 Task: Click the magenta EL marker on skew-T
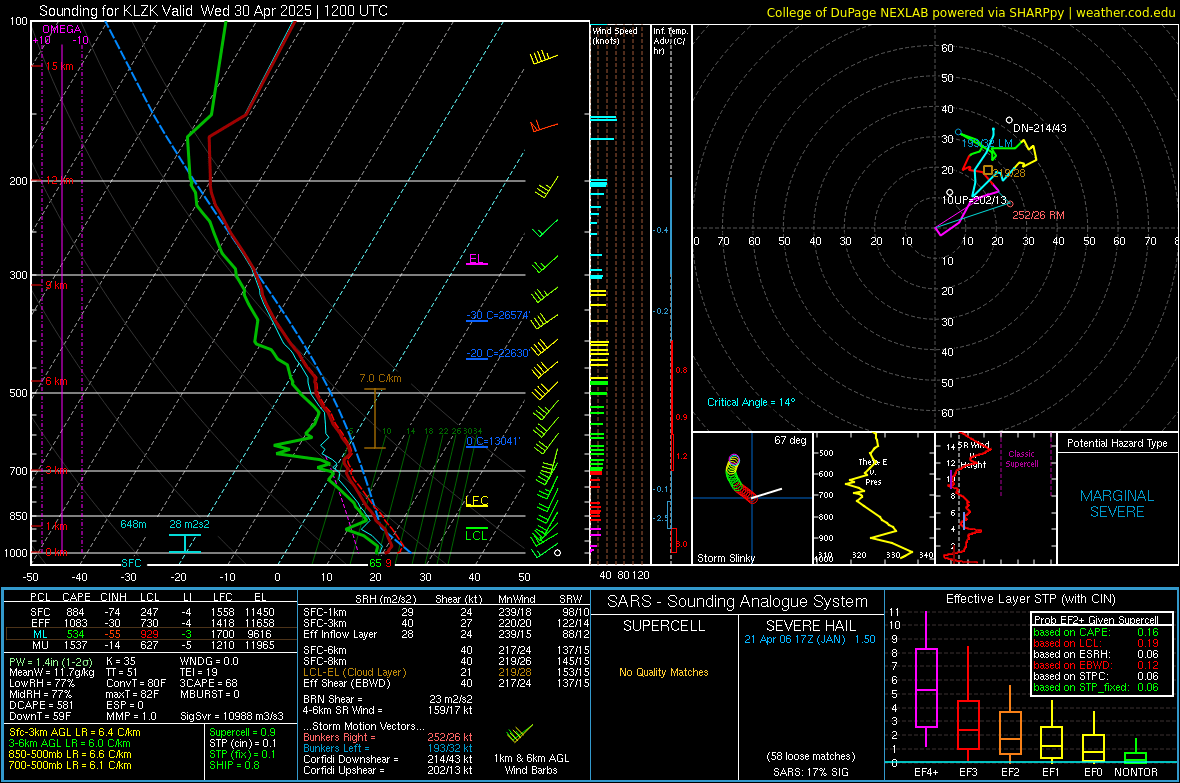(x=476, y=259)
